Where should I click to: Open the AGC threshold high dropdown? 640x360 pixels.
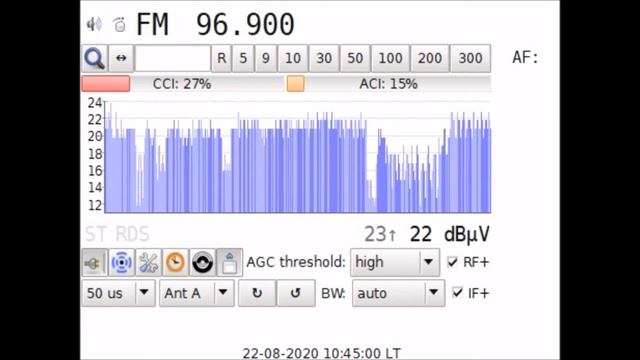(x=395, y=262)
